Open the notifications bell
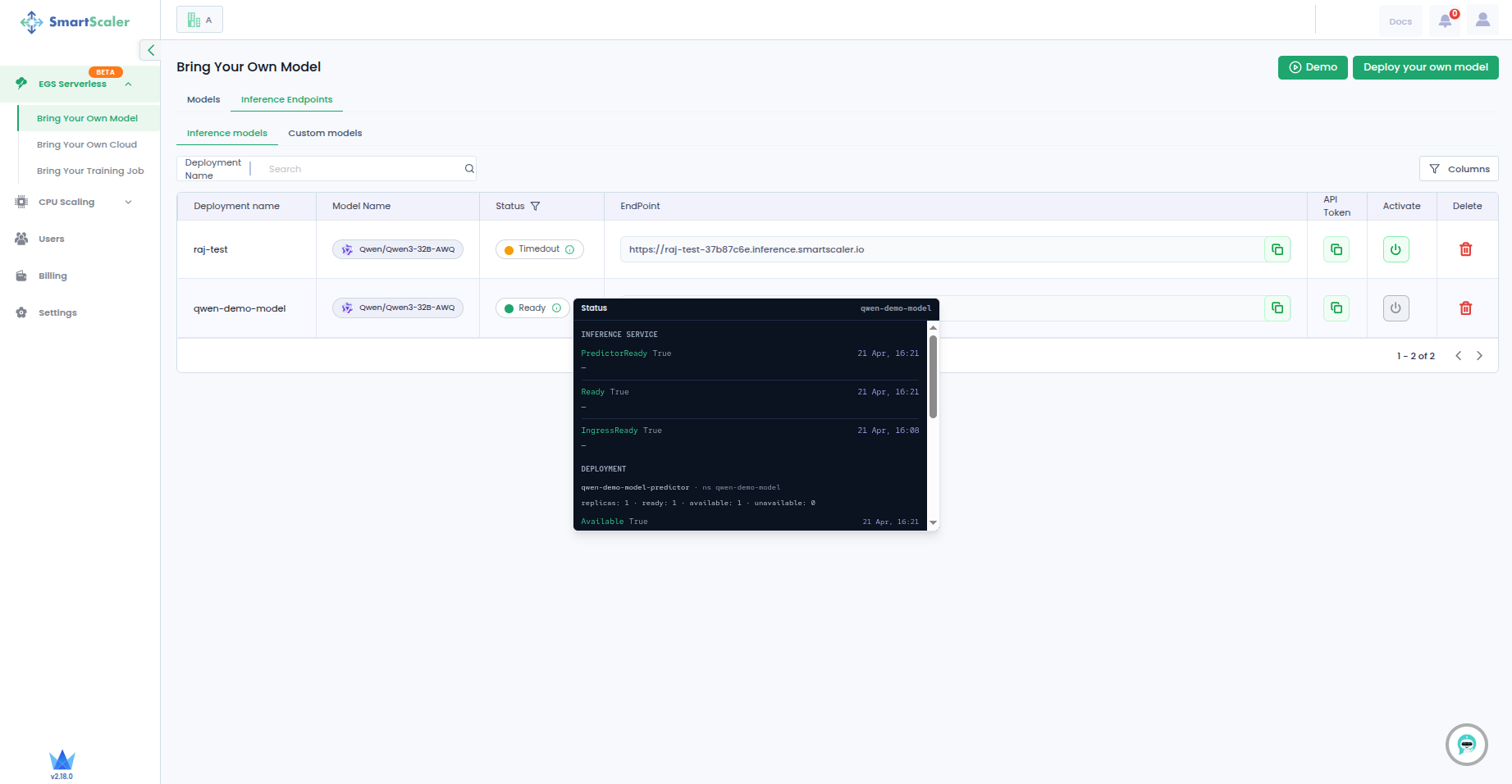The height and width of the screenshot is (784, 1512). [1445, 21]
